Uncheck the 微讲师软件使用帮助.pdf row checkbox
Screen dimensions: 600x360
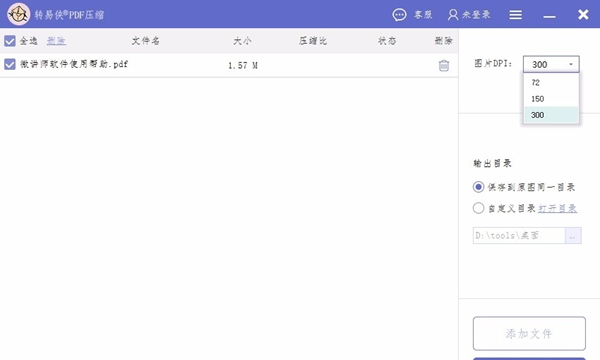10,64
